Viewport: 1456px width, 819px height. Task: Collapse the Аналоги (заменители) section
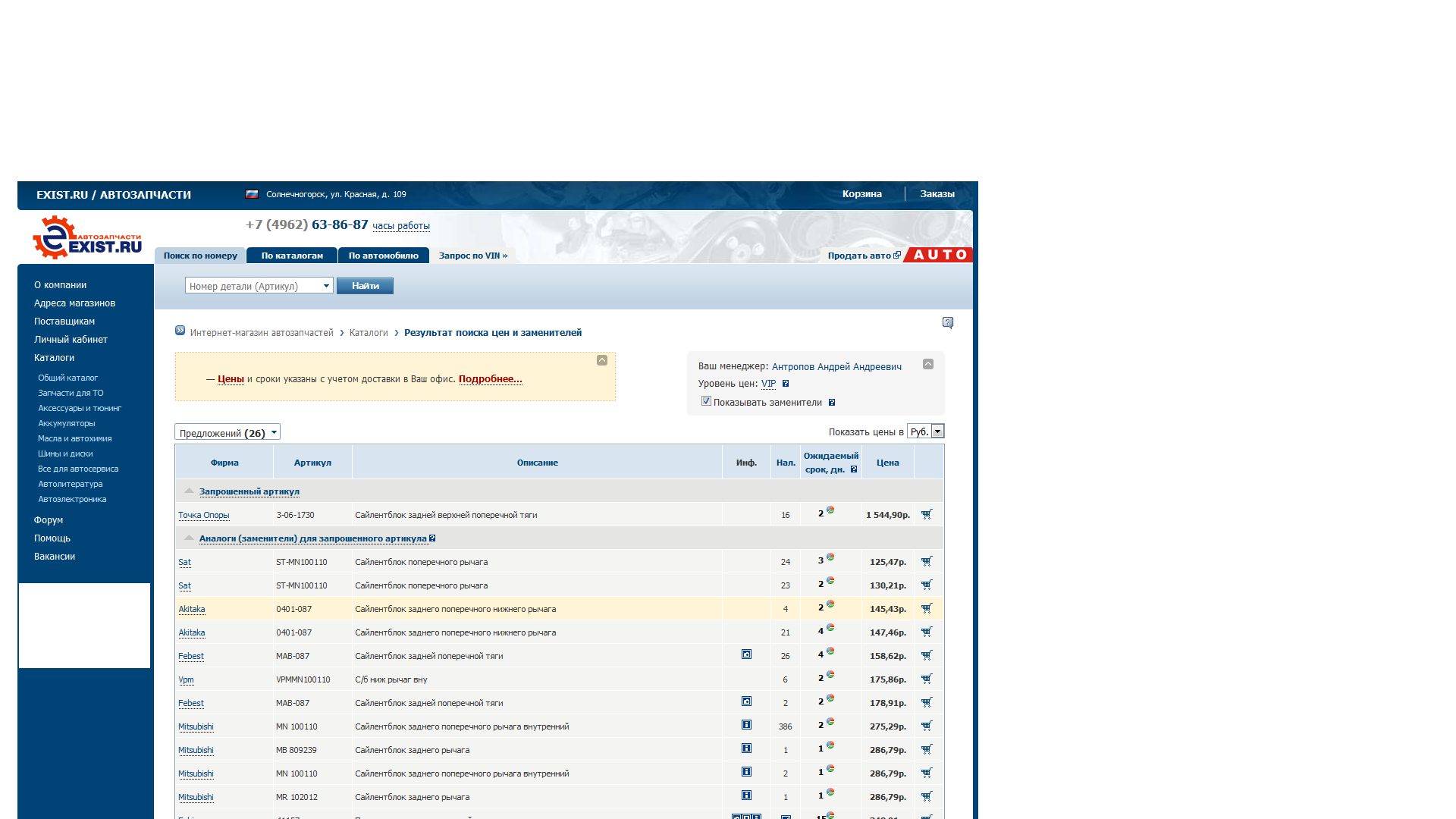pos(190,538)
